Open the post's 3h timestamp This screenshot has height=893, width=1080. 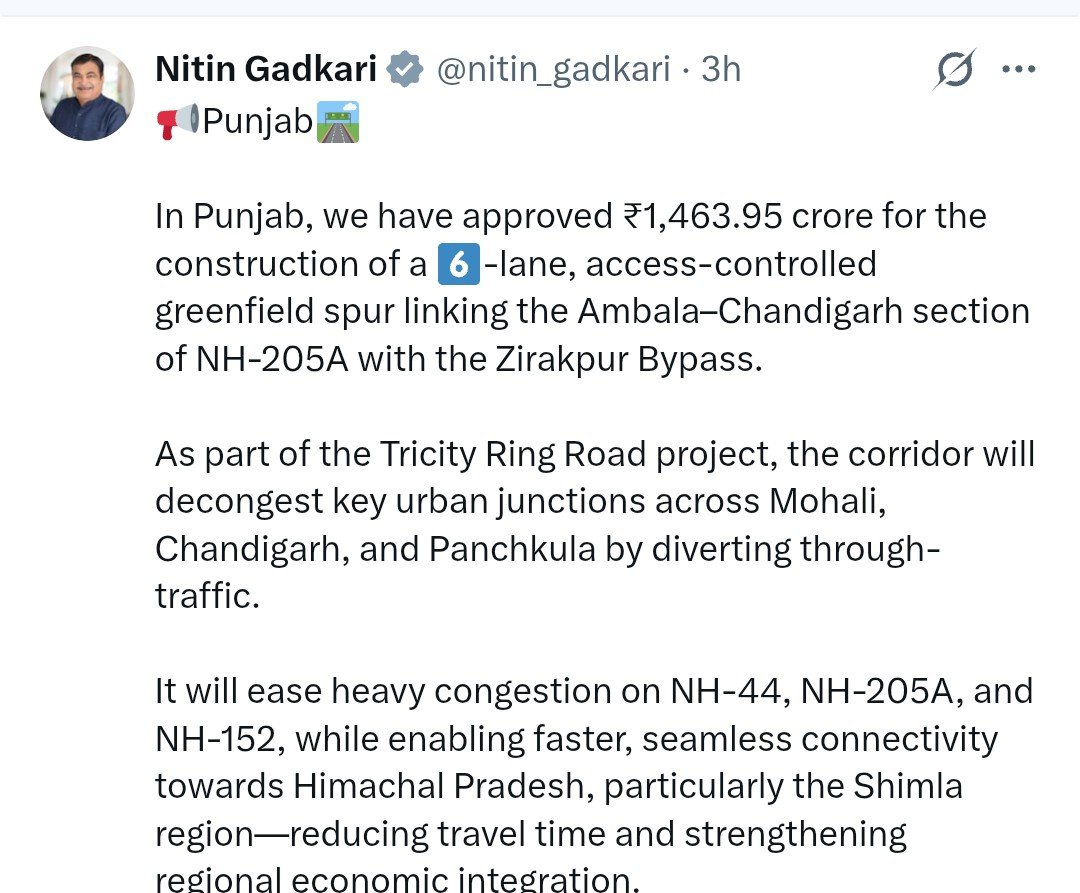[x=721, y=70]
